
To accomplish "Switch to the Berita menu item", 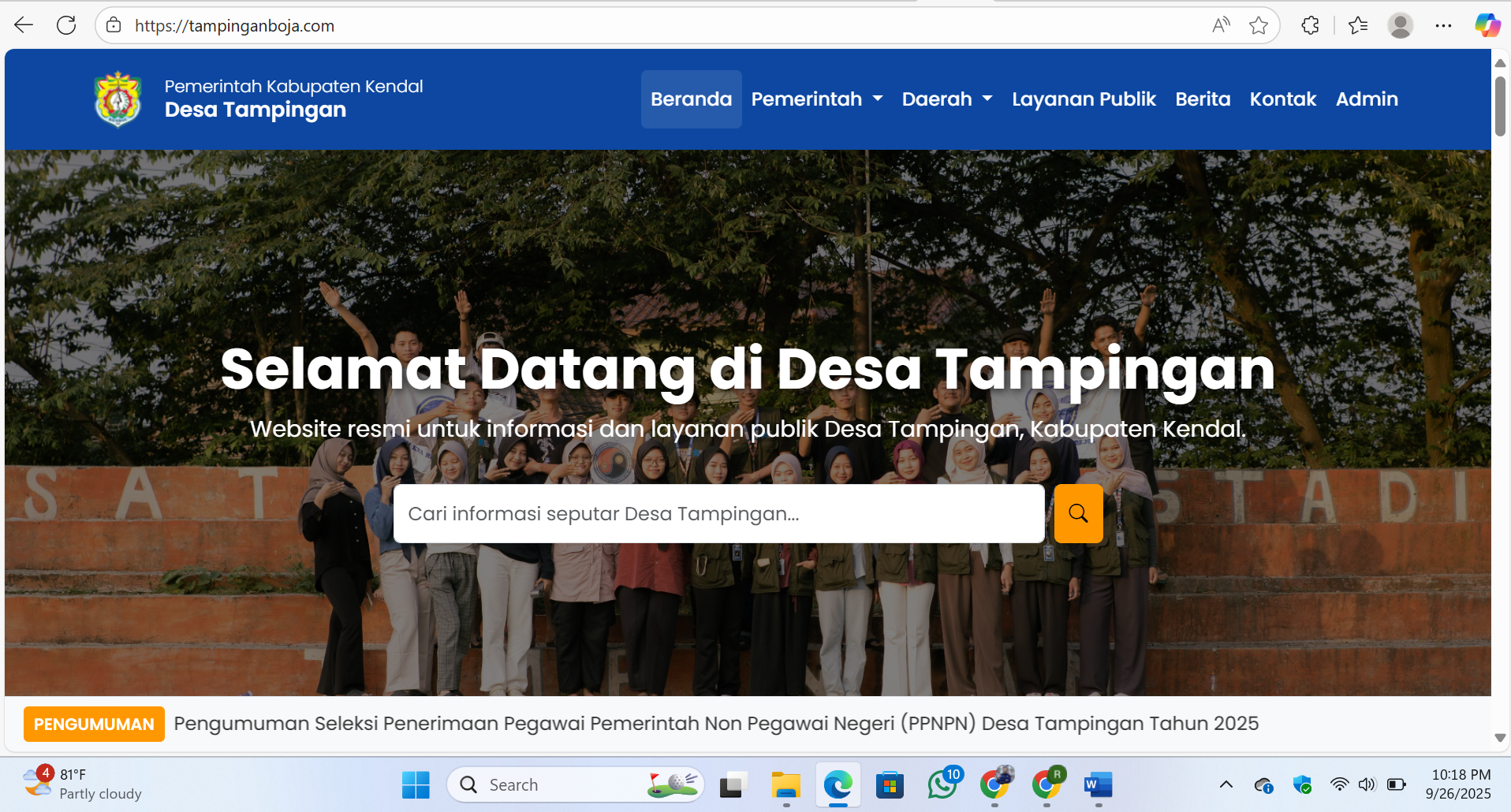I will point(1202,99).
